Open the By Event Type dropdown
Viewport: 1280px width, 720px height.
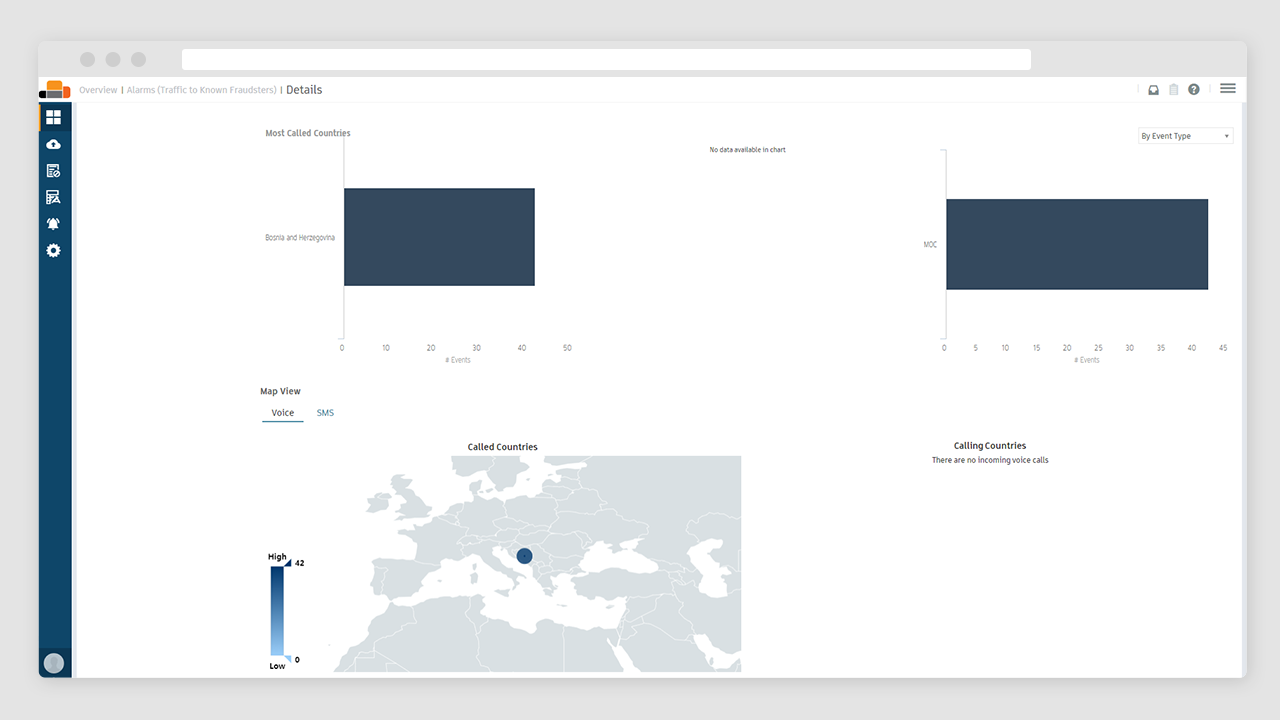(x=1186, y=136)
